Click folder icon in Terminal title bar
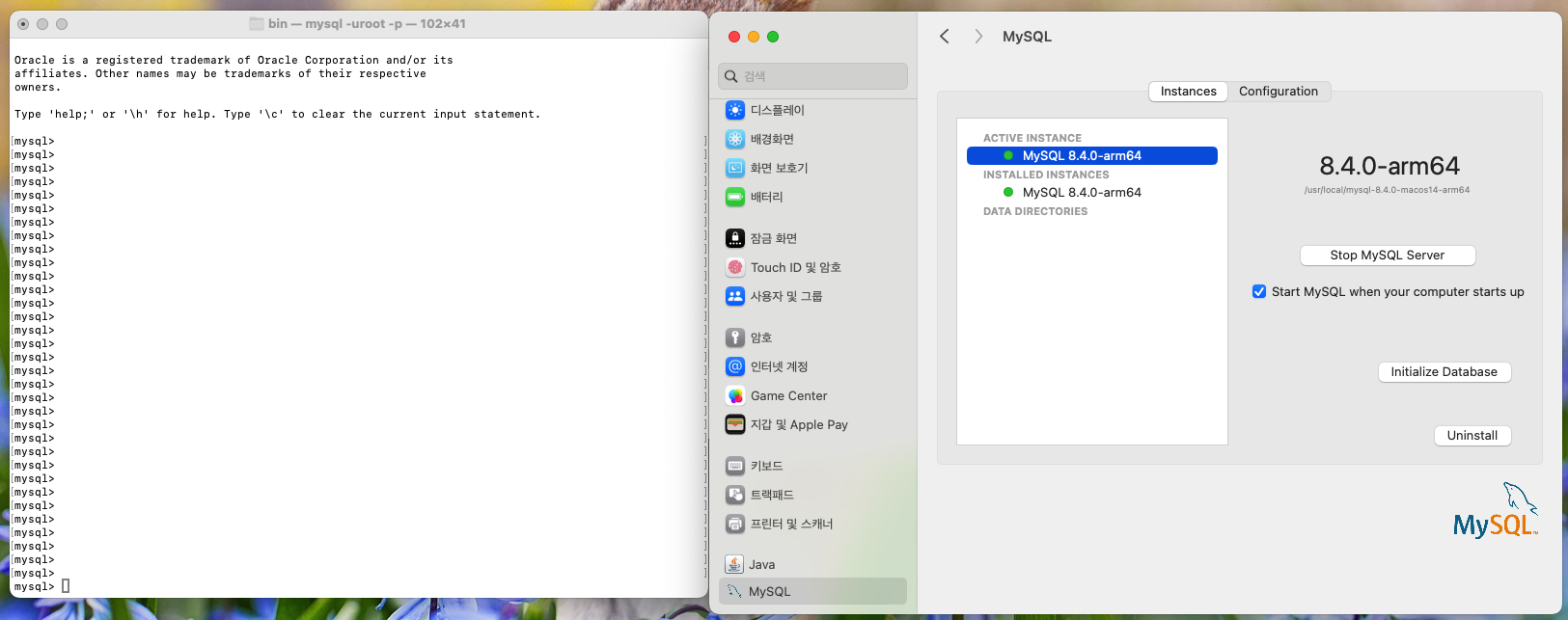The width and height of the screenshot is (1568, 620). [x=257, y=23]
